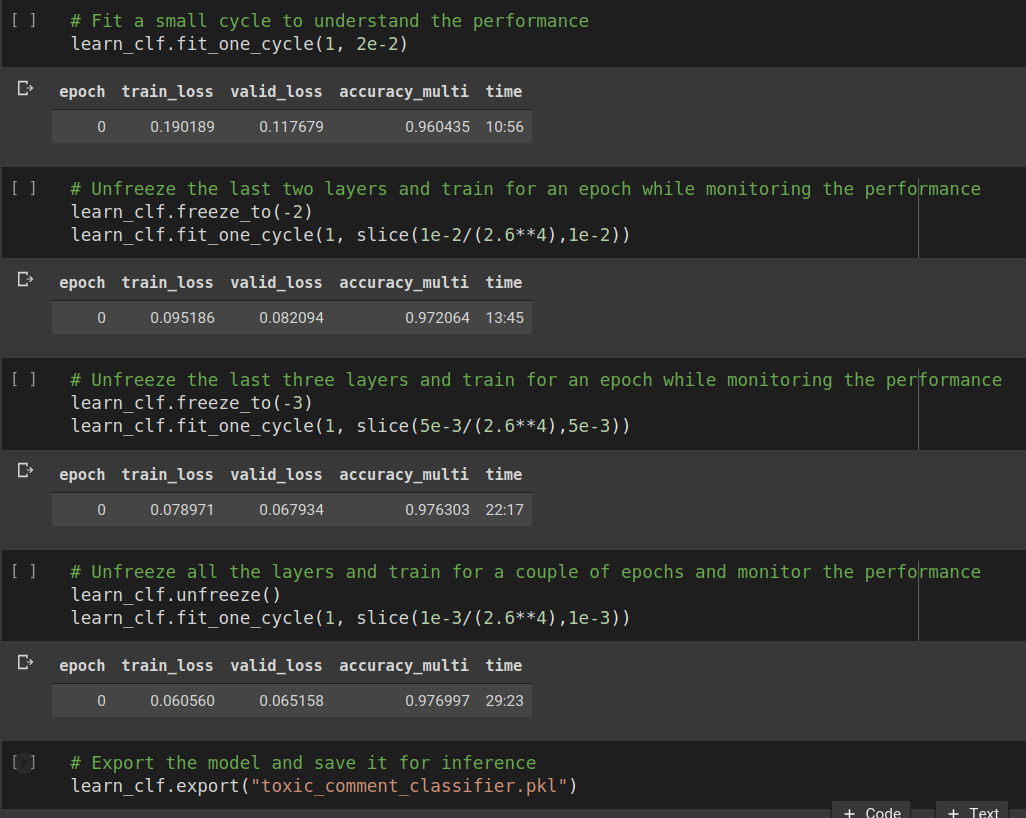Click train_loss value 0.078971
The image size is (1026, 818).
[183, 510]
